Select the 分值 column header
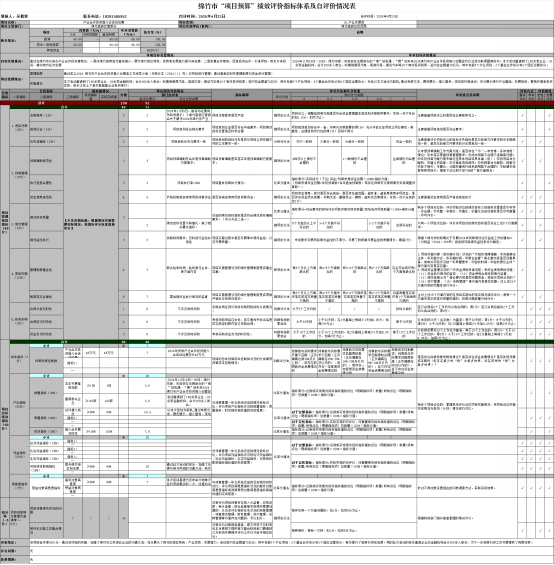 click(124, 95)
